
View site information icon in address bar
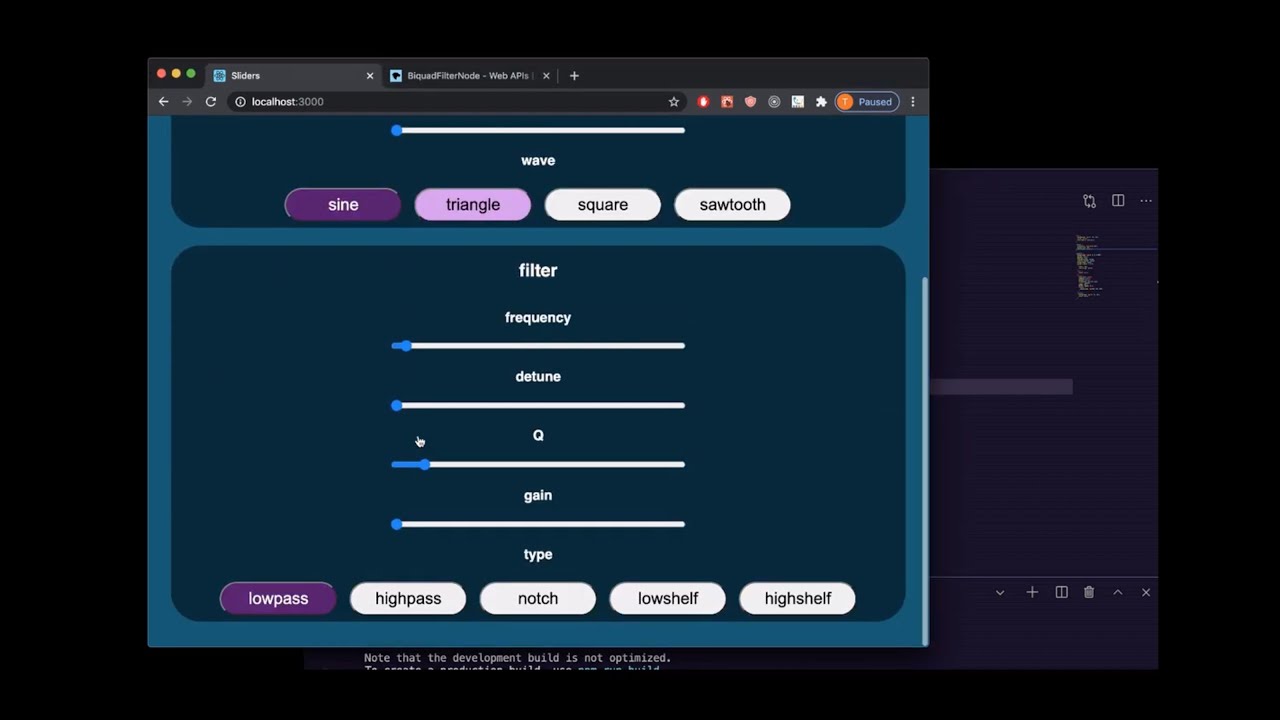240,101
